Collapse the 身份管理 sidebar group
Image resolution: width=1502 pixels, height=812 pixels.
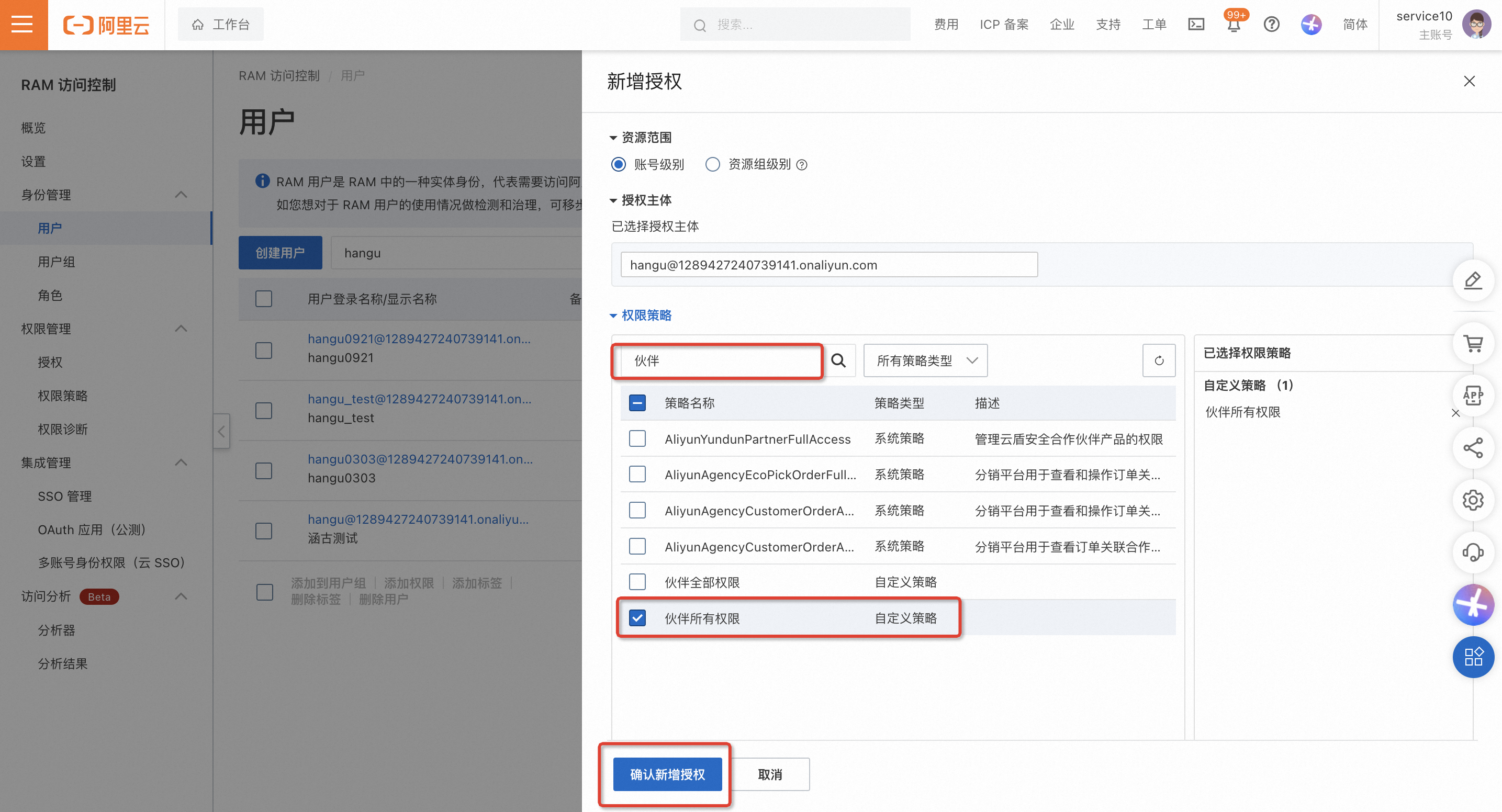pos(181,195)
